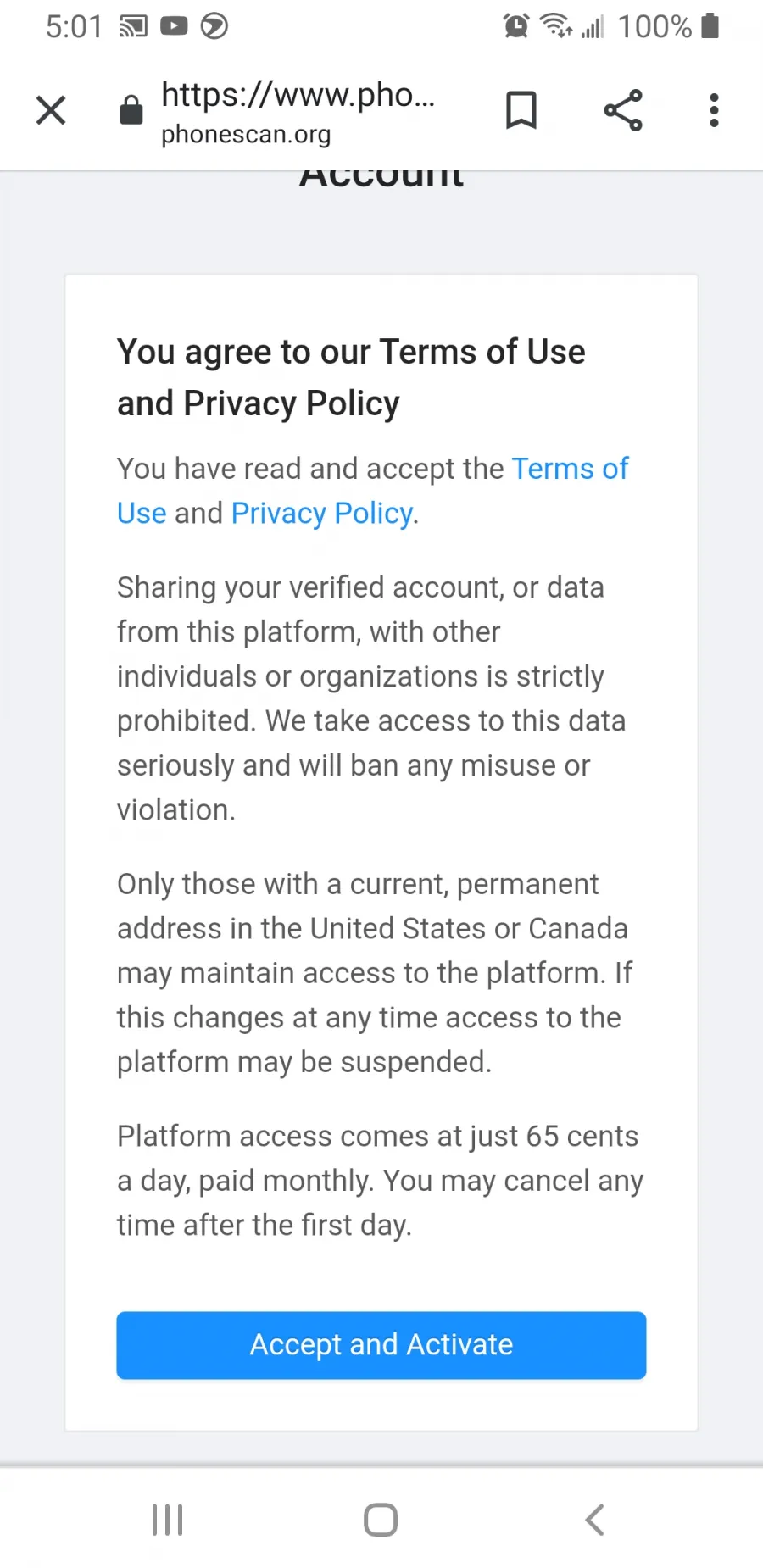
Task: Tap the YouTube notification icon in status bar
Action: (x=174, y=26)
